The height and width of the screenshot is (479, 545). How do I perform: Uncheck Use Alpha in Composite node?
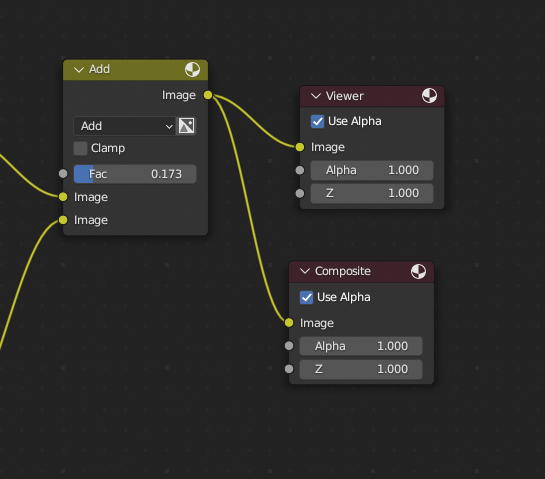[x=306, y=298]
